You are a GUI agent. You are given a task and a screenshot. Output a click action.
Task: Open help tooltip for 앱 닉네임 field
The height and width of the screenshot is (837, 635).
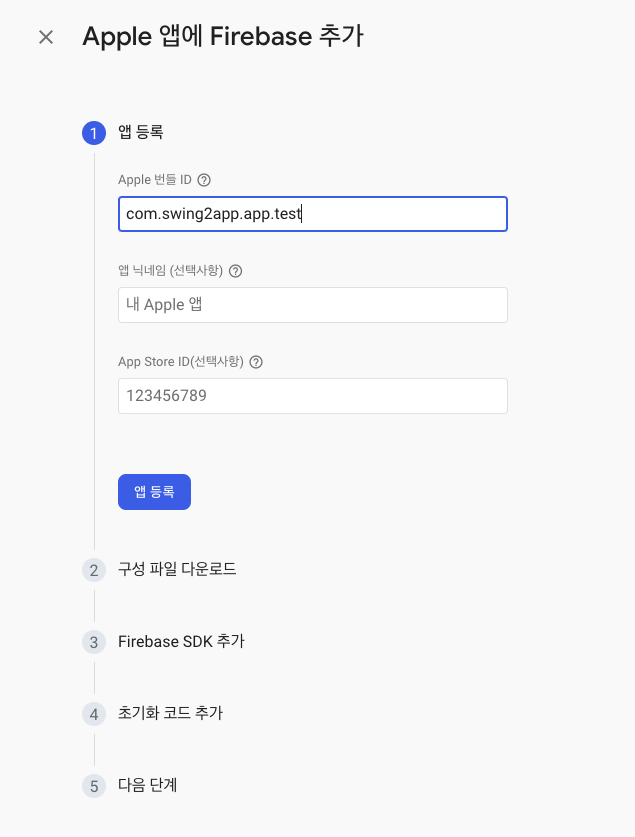tap(236, 271)
